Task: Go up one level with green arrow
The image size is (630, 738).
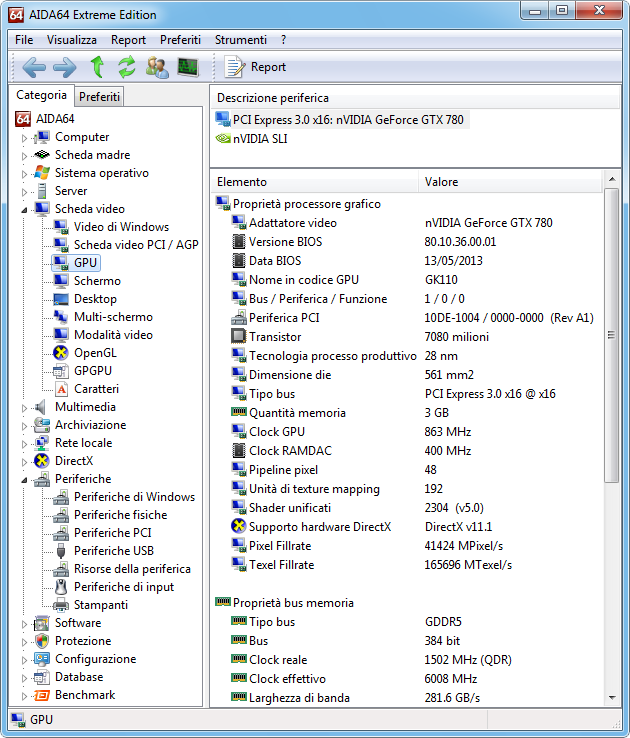Action: (x=97, y=67)
